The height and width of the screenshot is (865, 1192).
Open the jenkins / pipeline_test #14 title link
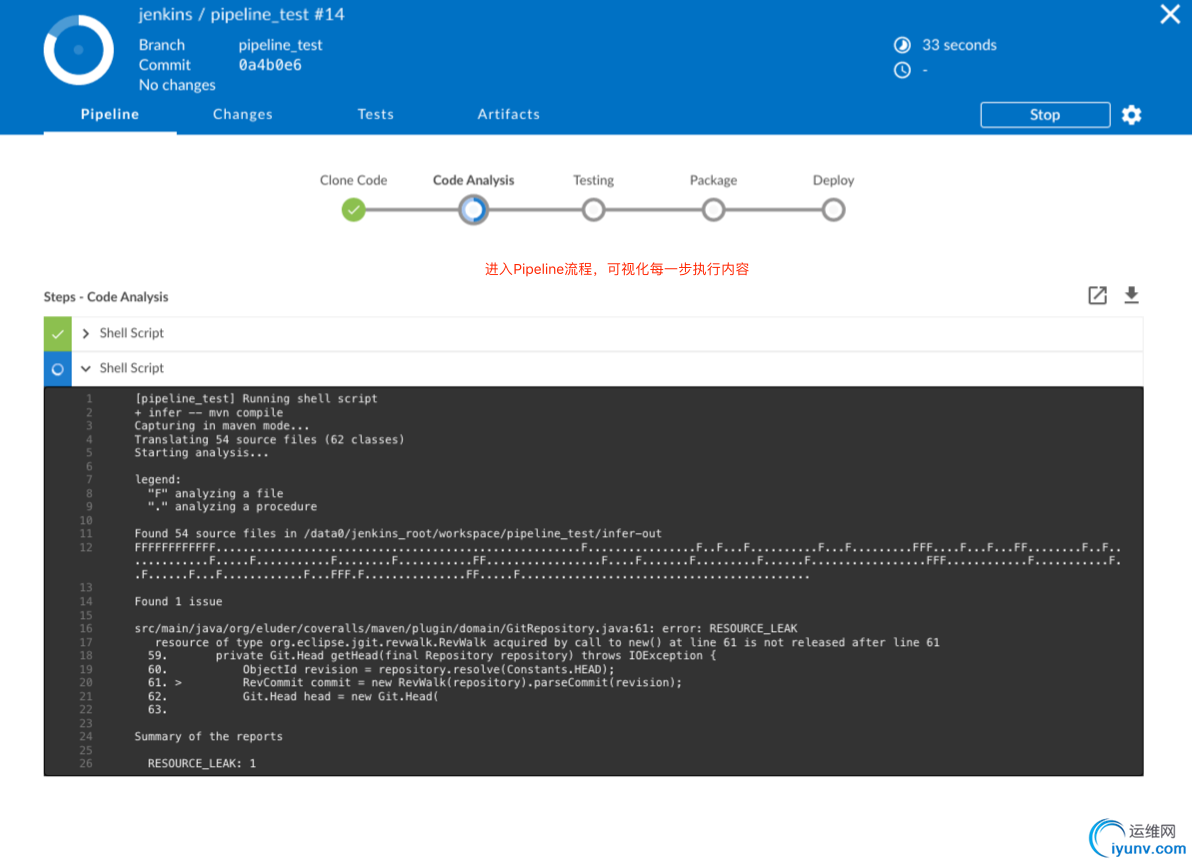[x=241, y=14]
